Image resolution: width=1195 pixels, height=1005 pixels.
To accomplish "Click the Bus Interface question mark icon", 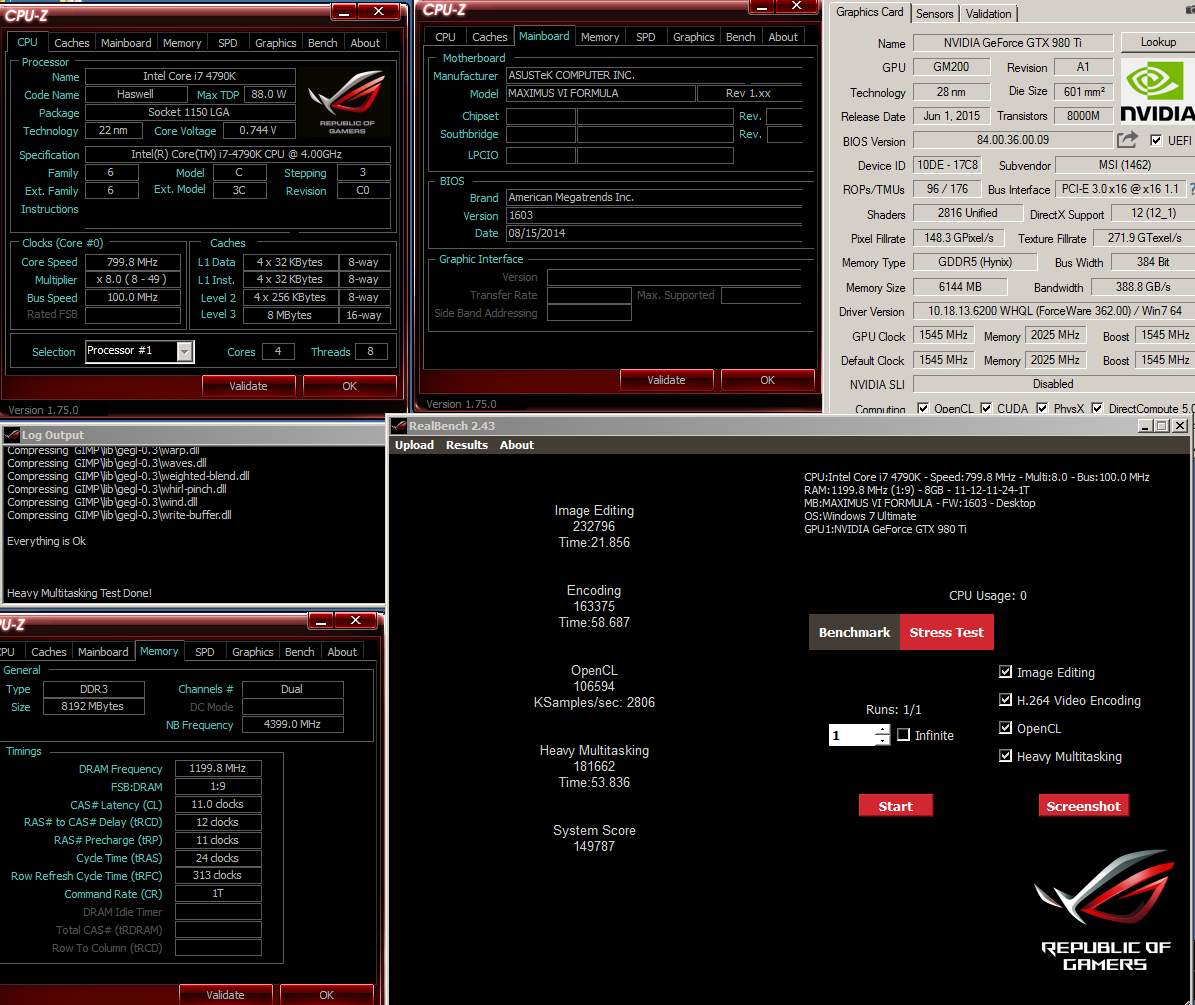I will click(x=1190, y=189).
